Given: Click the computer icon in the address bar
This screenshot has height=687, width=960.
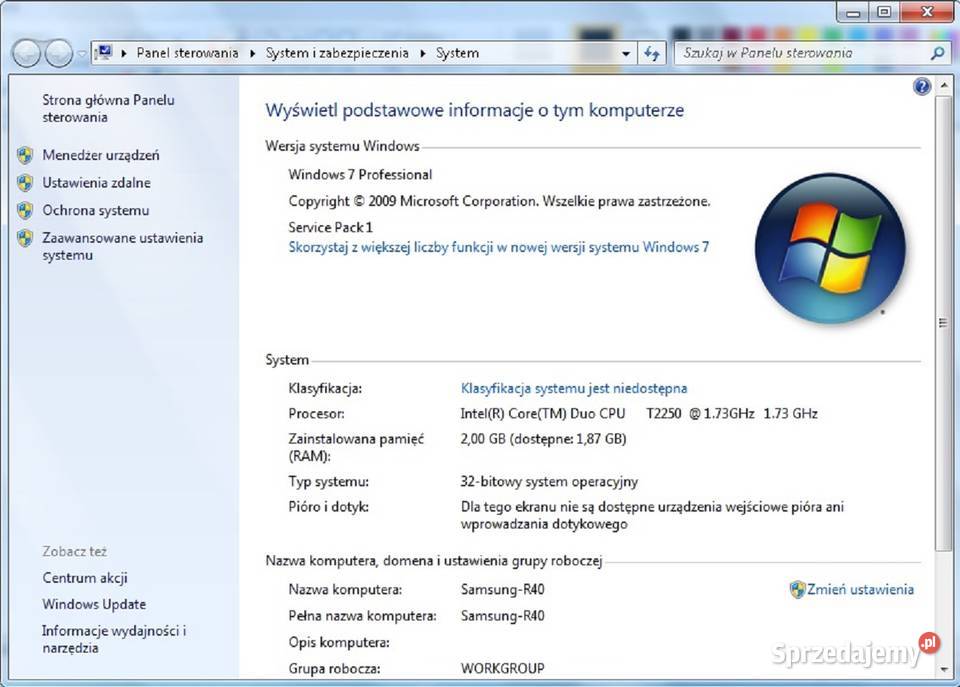Looking at the screenshot, I should (x=102, y=52).
